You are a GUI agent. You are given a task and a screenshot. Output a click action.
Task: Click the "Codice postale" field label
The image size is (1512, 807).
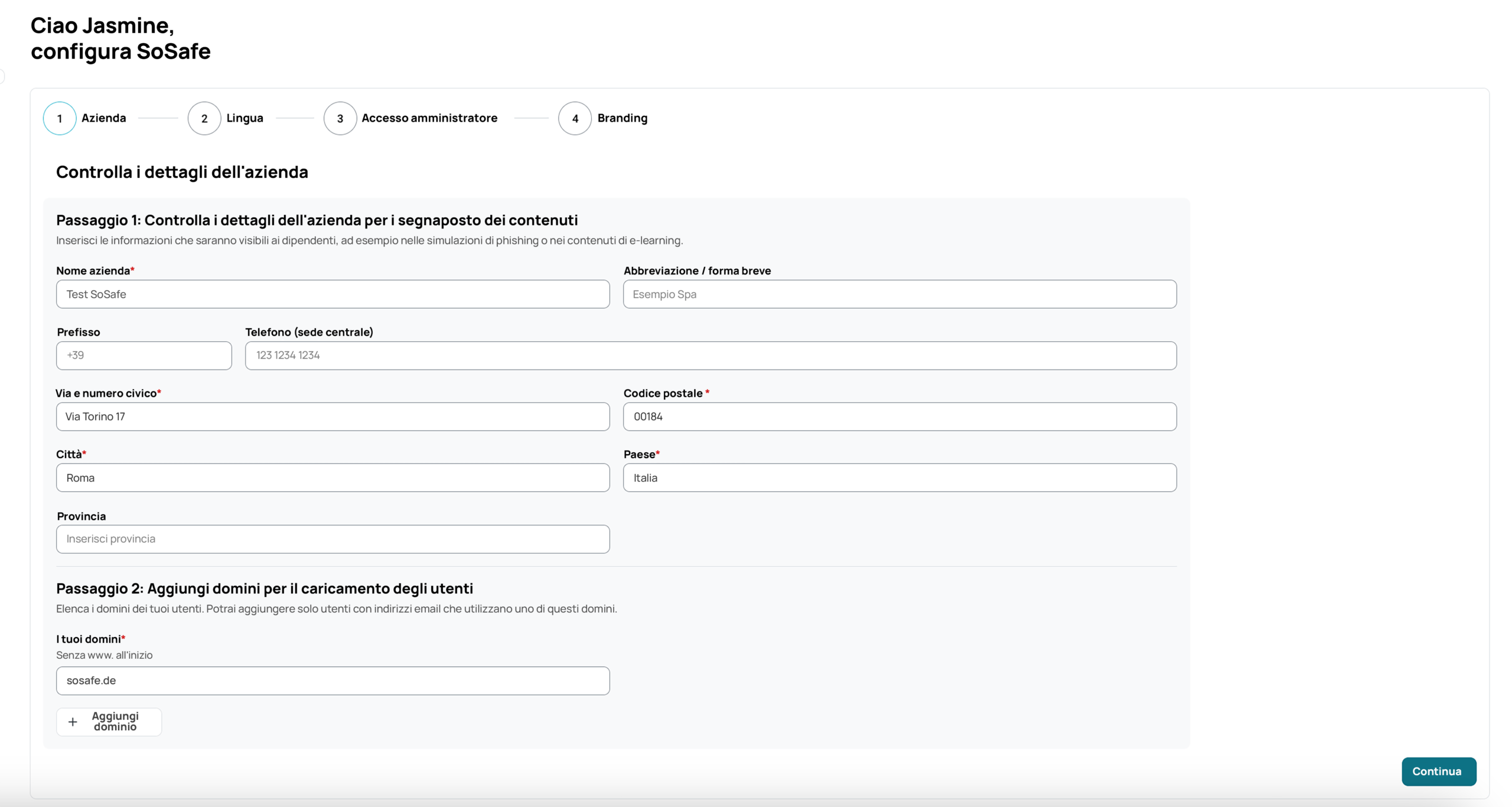pyautogui.click(x=667, y=393)
